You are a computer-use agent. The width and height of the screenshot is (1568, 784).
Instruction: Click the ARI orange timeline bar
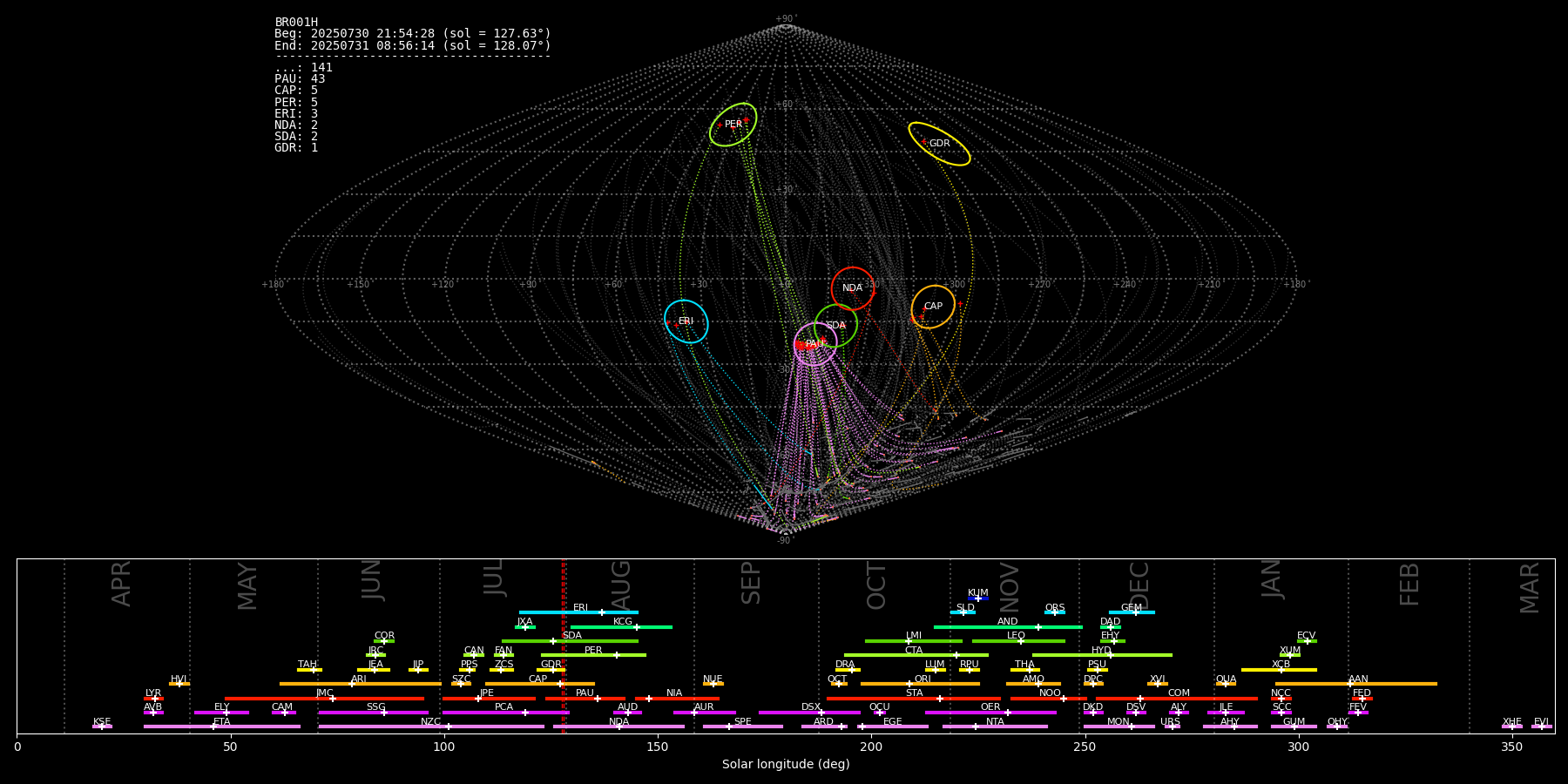[361, 684]
